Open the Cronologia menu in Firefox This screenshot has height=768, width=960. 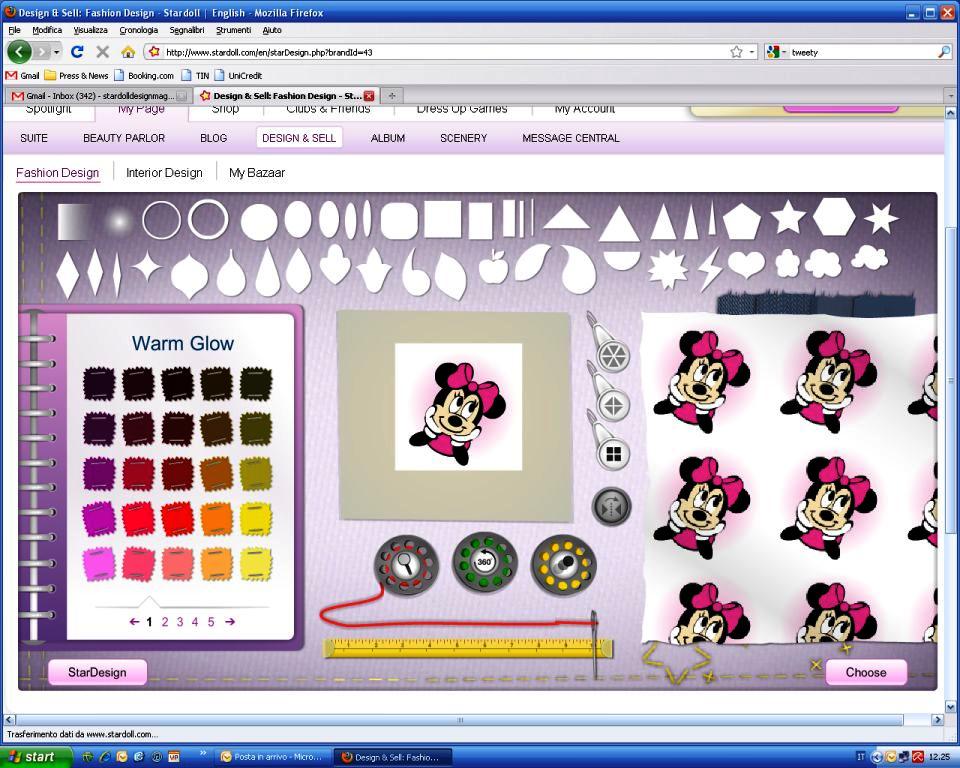pos(138,30)
